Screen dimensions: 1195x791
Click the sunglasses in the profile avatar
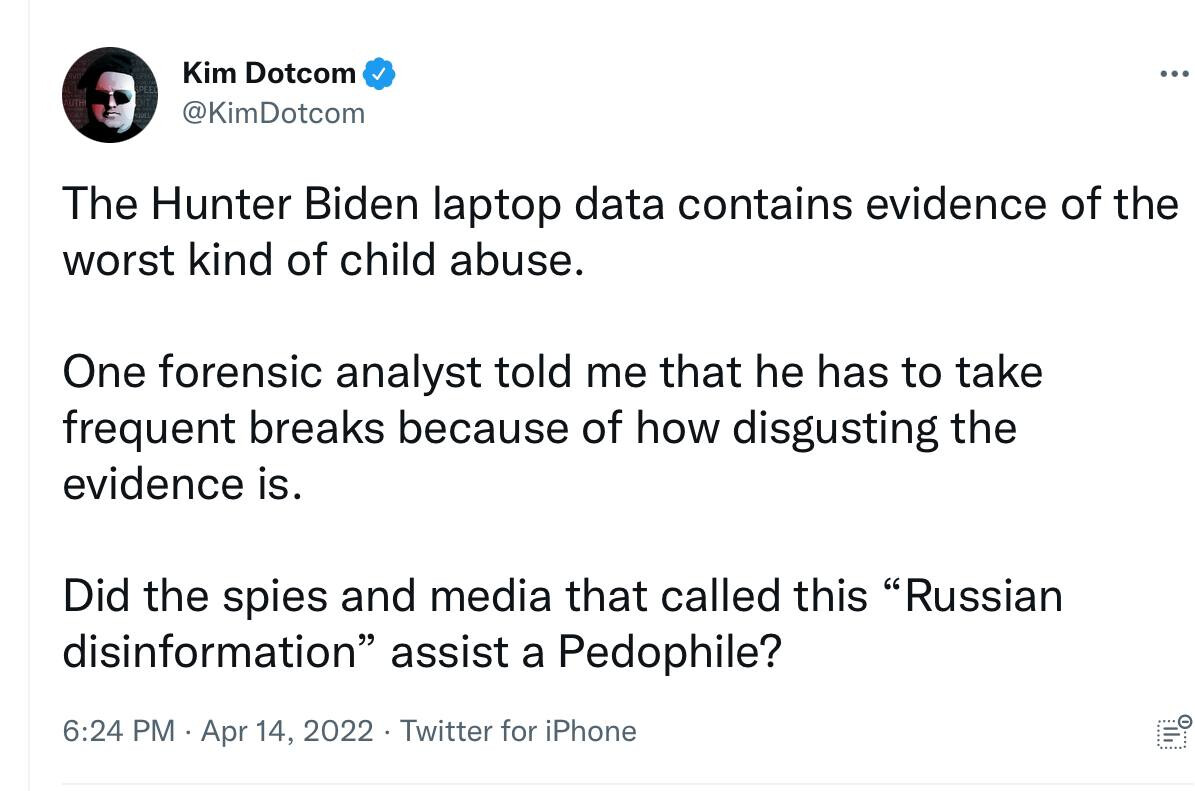111,98
